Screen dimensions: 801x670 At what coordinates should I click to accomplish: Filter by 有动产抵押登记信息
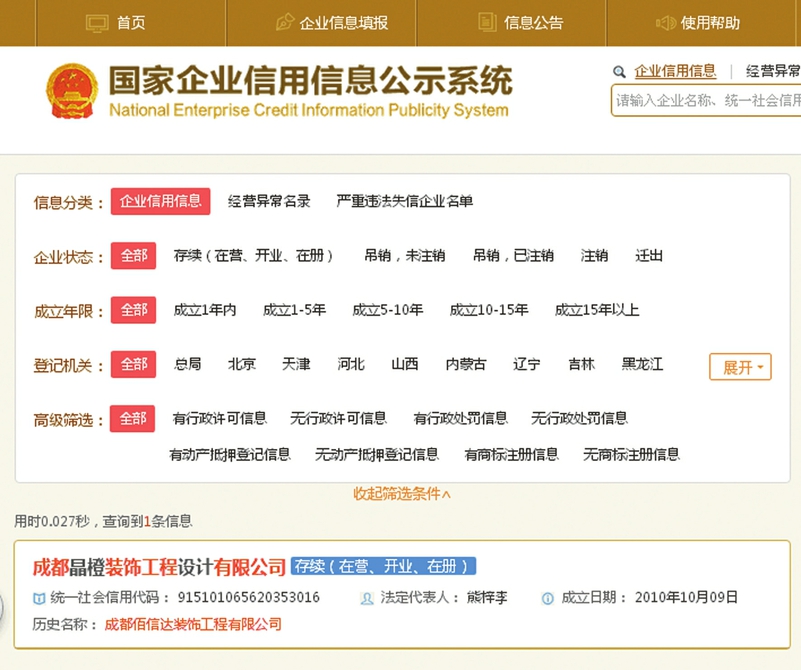230,454
